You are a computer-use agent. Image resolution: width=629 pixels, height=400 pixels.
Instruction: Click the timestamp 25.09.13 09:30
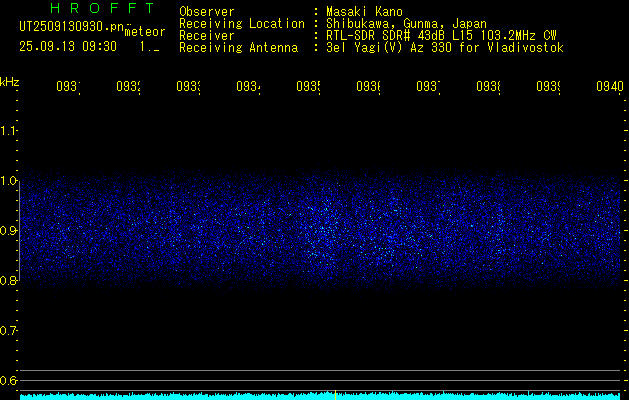pos(68,47)
